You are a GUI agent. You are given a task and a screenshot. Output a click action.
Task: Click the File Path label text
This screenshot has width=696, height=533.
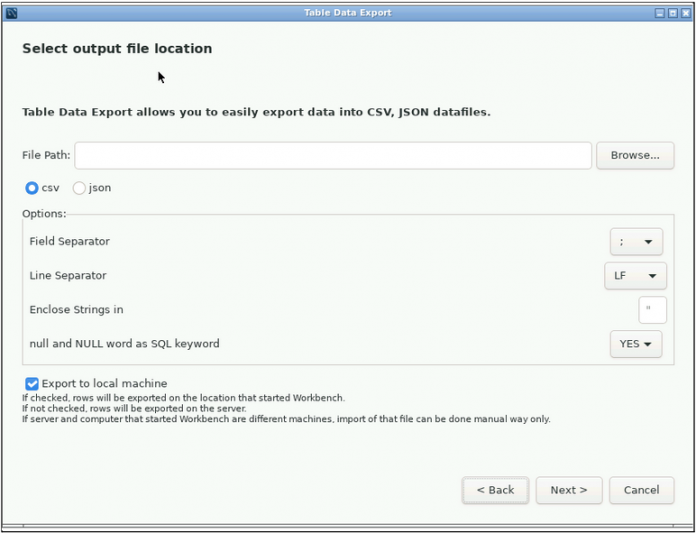coord(46,156)
